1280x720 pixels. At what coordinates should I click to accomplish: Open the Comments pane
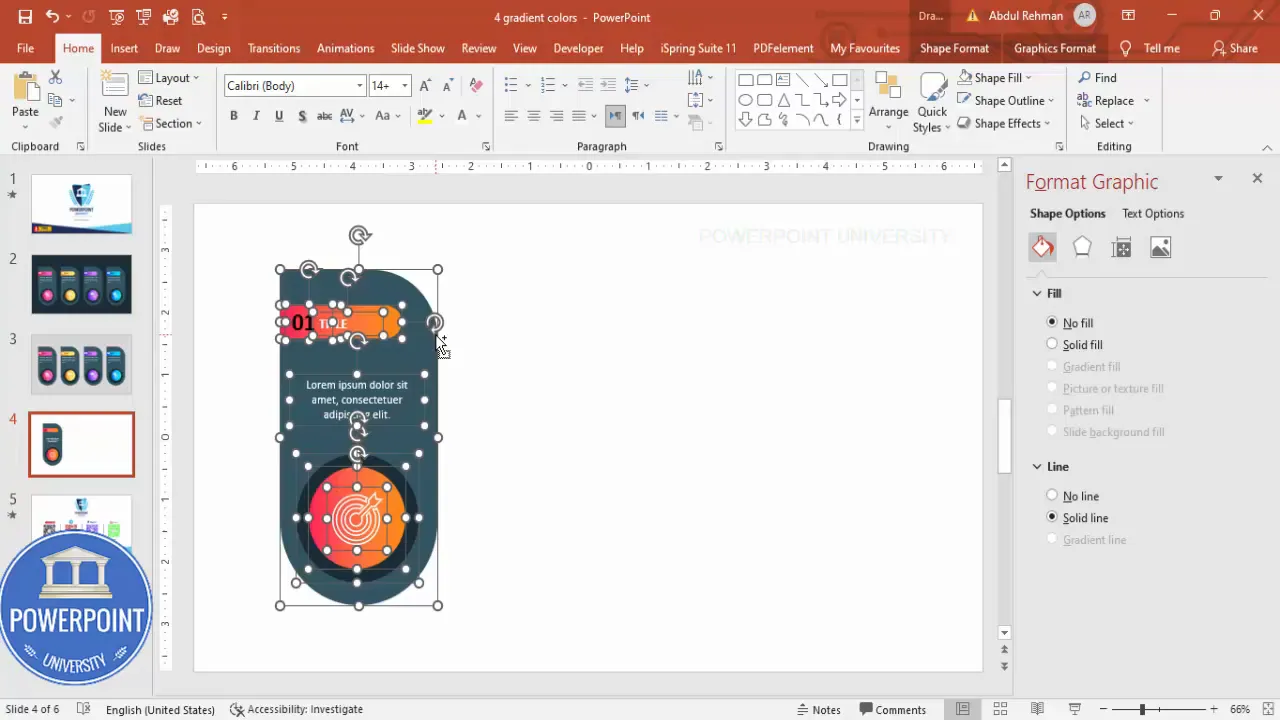coord(892,709)
